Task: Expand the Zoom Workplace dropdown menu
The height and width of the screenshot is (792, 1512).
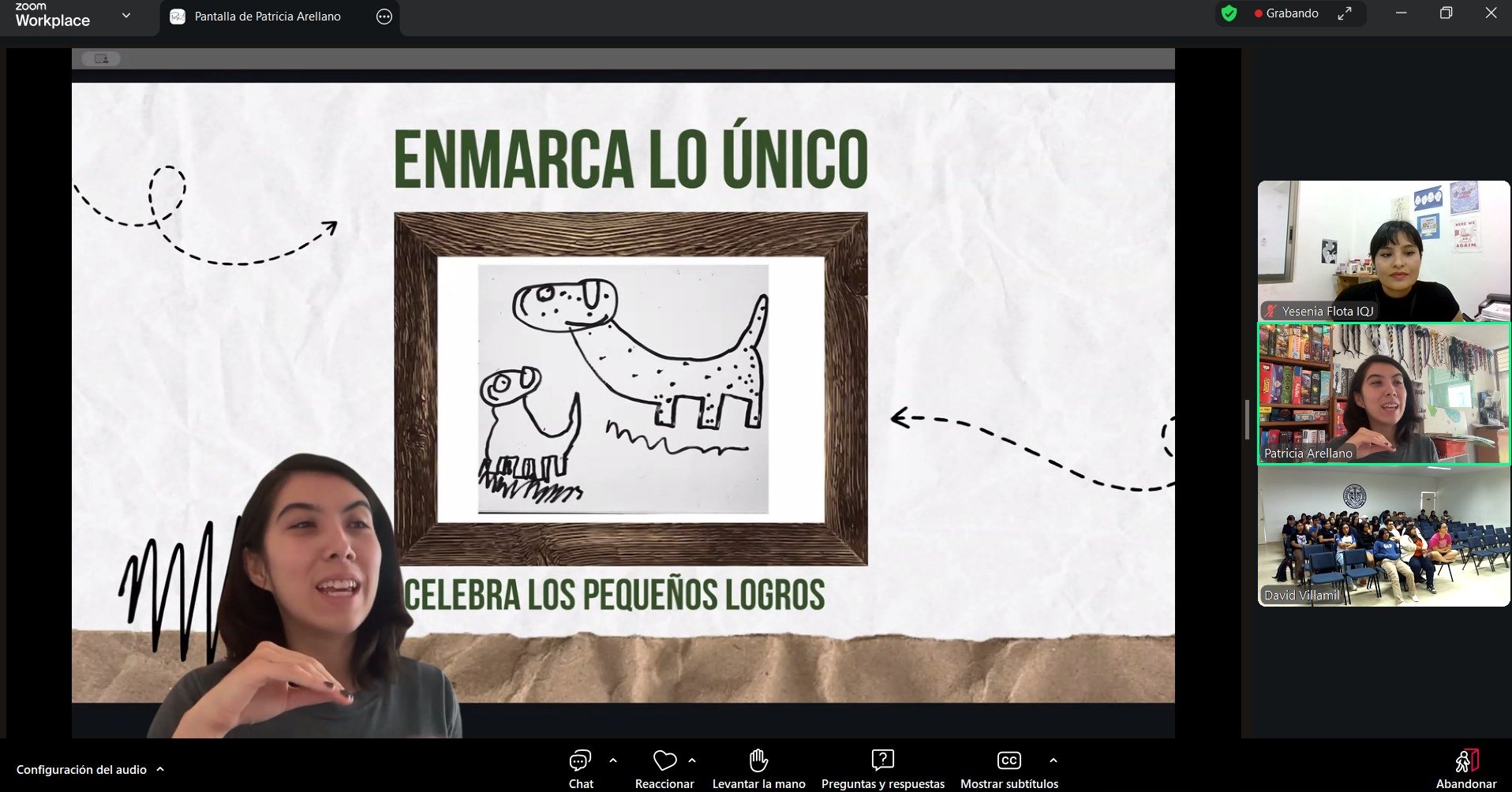Action: 126,16
